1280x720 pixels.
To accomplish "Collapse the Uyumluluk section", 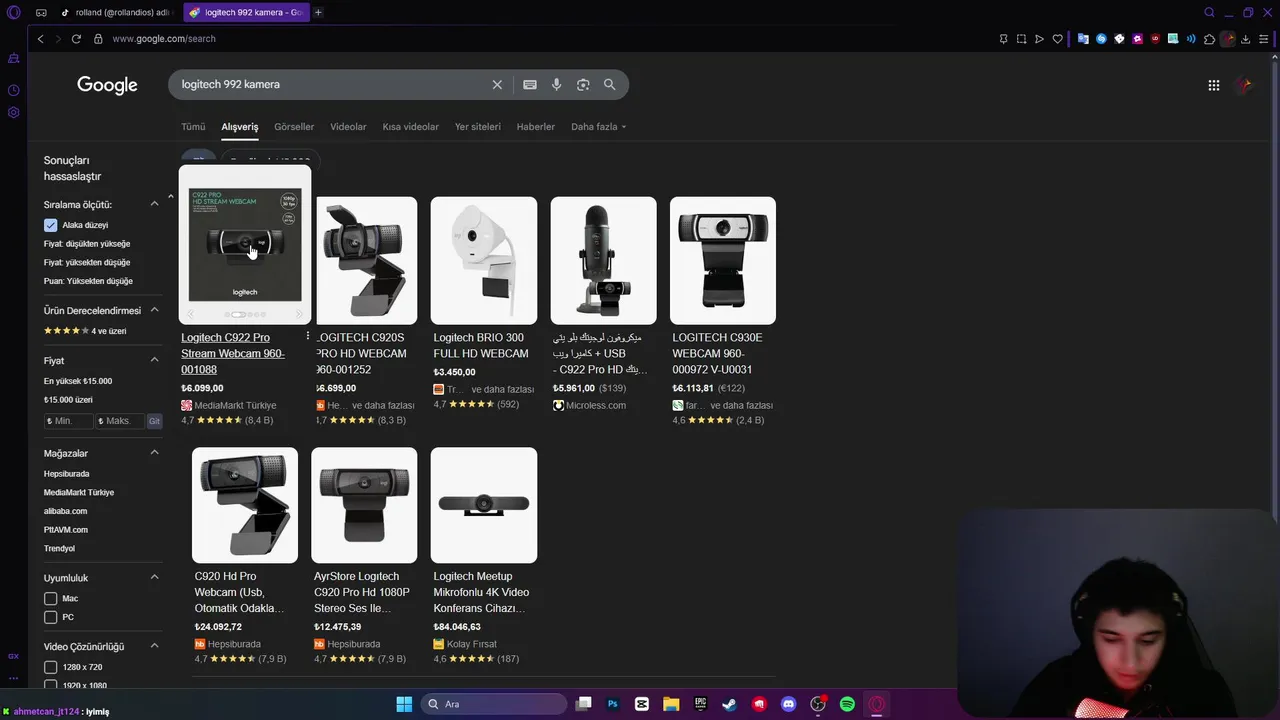I will [155, 577].
